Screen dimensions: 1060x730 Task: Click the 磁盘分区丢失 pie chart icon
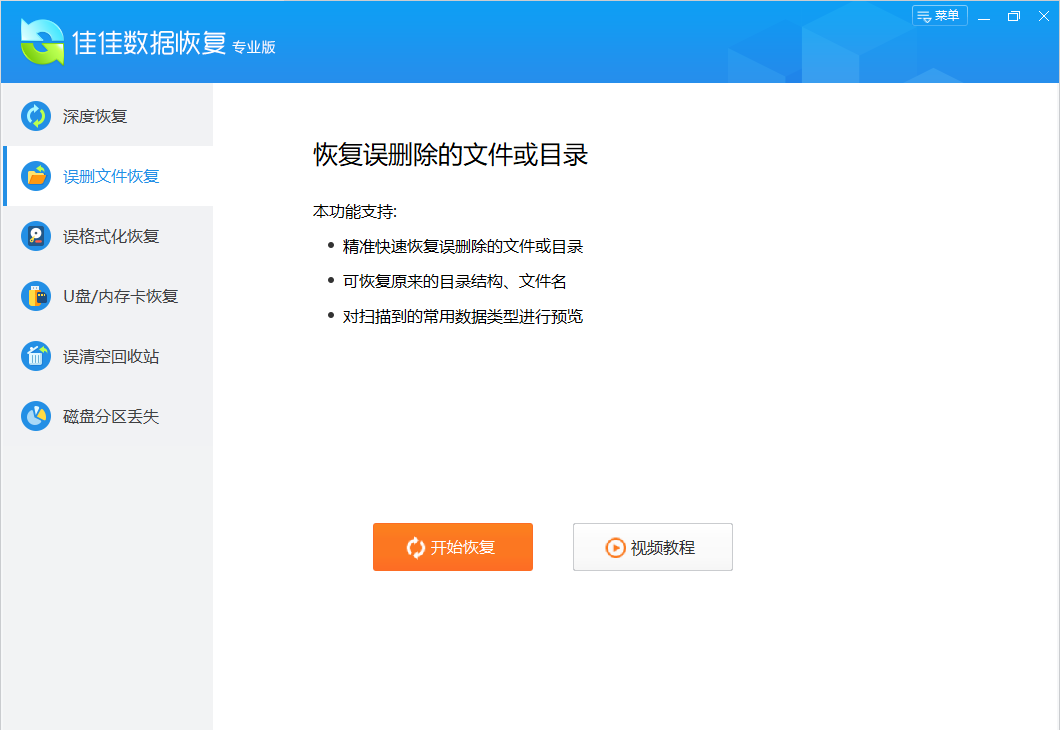pos(36,416)
